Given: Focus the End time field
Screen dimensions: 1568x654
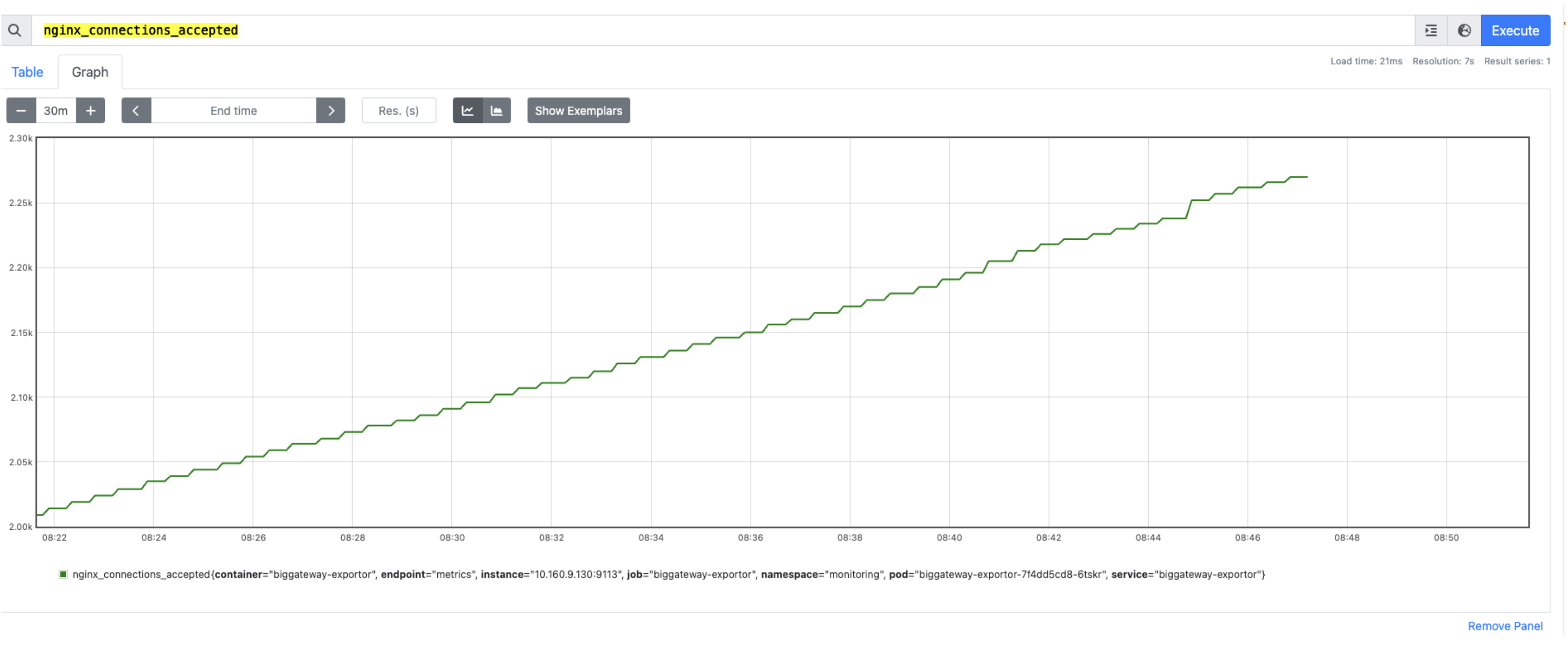Looking at the screenshot, I should tap(233, 111).
